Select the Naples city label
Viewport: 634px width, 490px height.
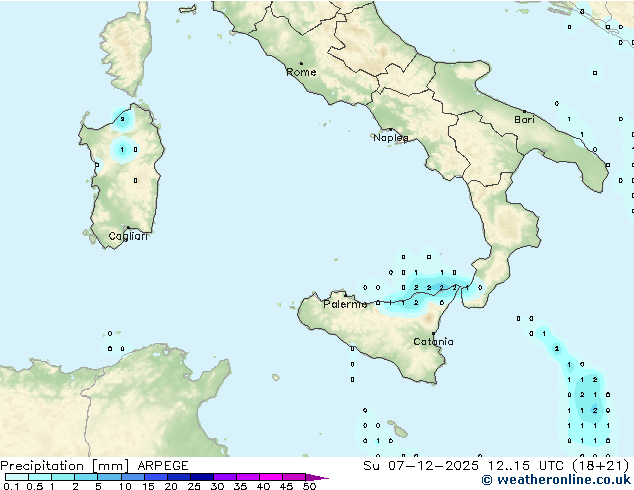tap(391, 138)
